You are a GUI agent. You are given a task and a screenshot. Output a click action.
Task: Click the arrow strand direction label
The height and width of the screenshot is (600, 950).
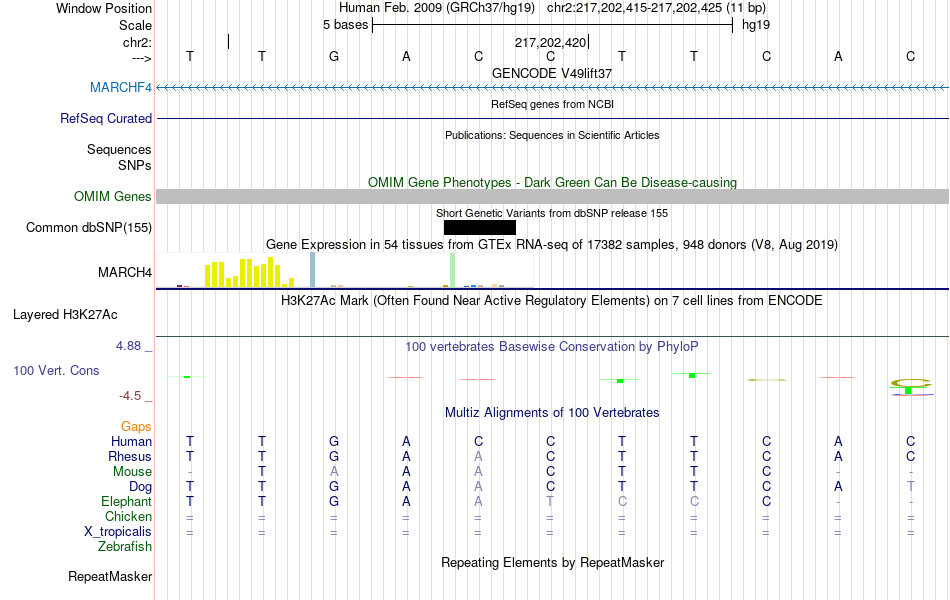coord(141,58)
